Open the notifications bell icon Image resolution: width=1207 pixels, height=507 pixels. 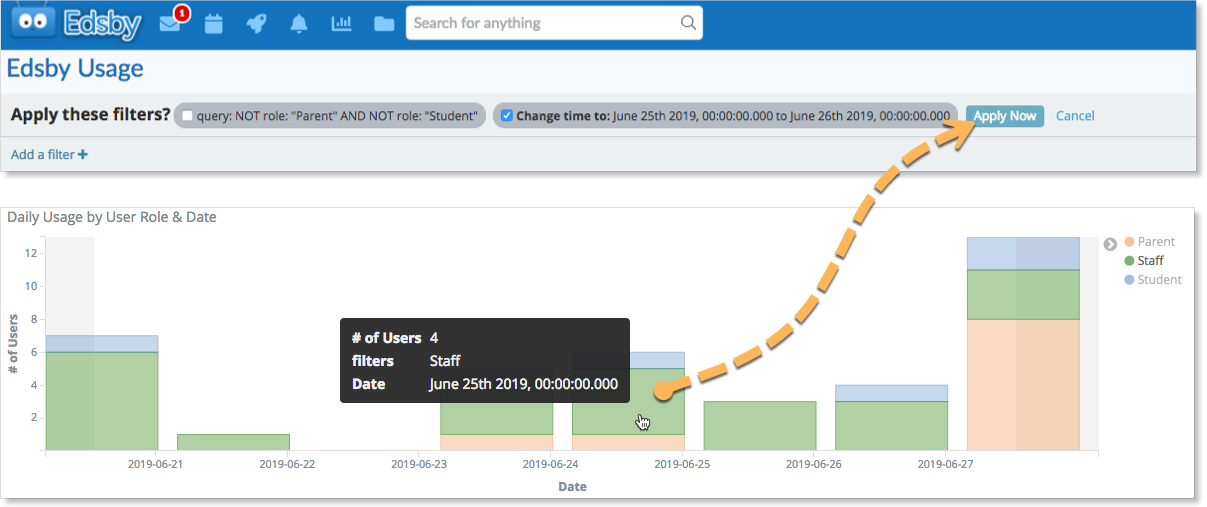[298, 24]
